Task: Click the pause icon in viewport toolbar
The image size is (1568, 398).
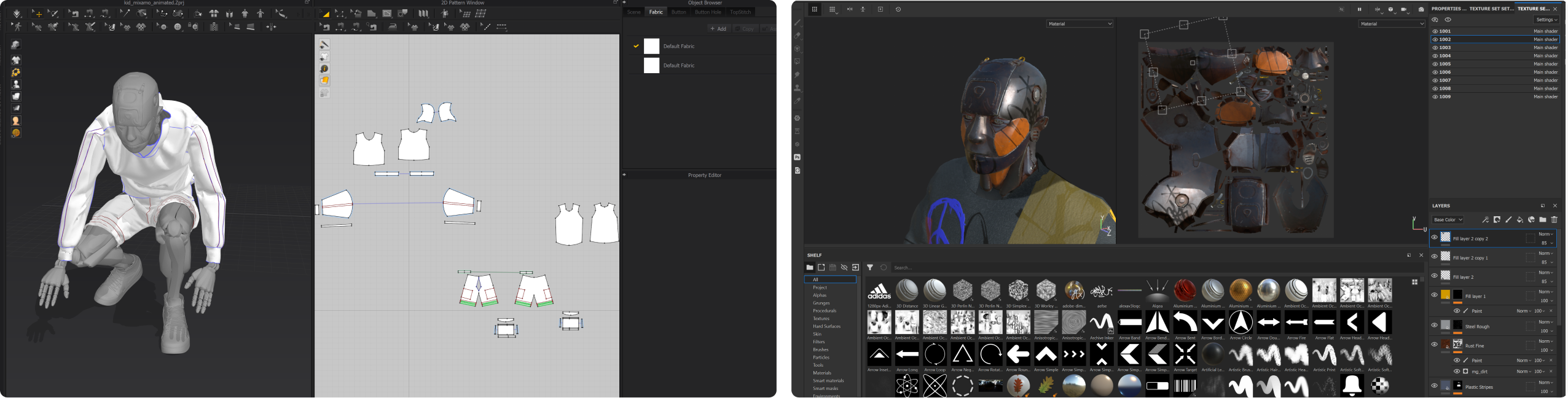Action: point(1359,9)
